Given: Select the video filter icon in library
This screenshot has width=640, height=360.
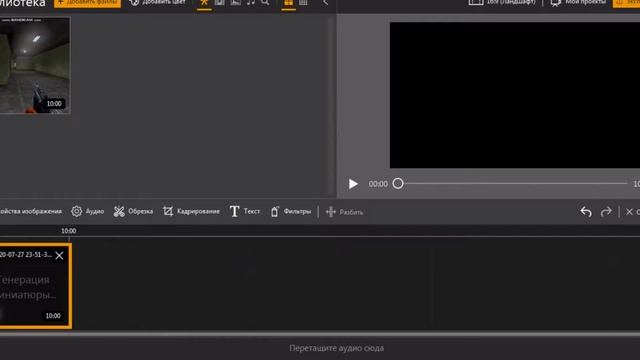Looking at the screenshot, I should [220, 2].
